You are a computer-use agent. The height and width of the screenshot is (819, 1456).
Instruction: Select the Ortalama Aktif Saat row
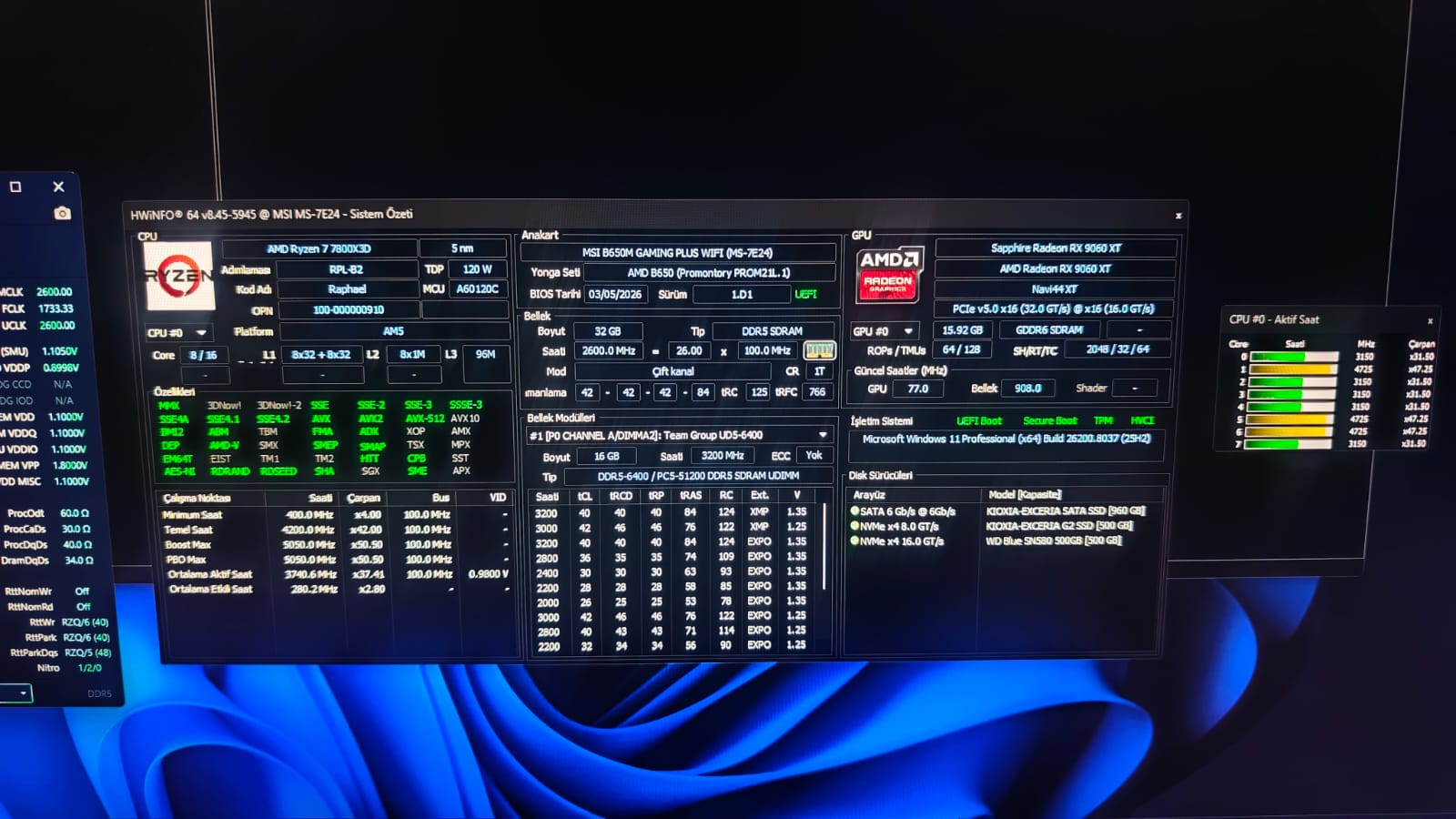point(335,574)
